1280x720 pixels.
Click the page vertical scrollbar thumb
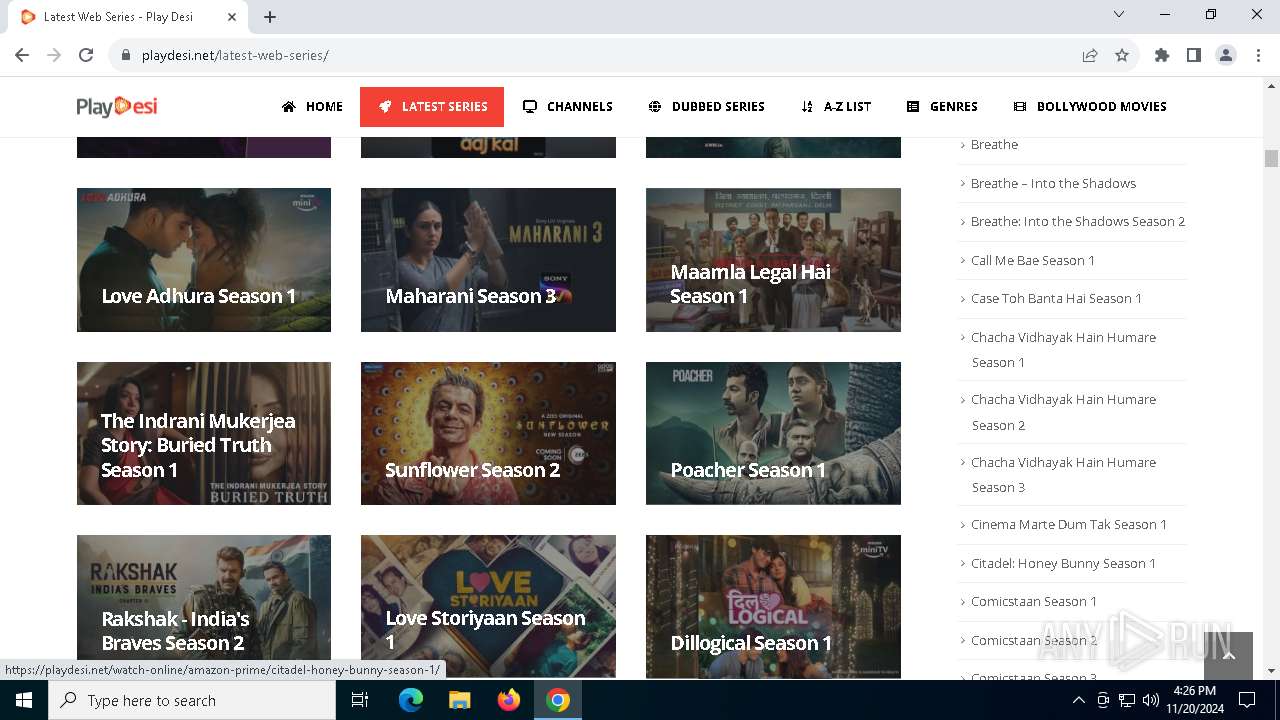point(1272,159)
